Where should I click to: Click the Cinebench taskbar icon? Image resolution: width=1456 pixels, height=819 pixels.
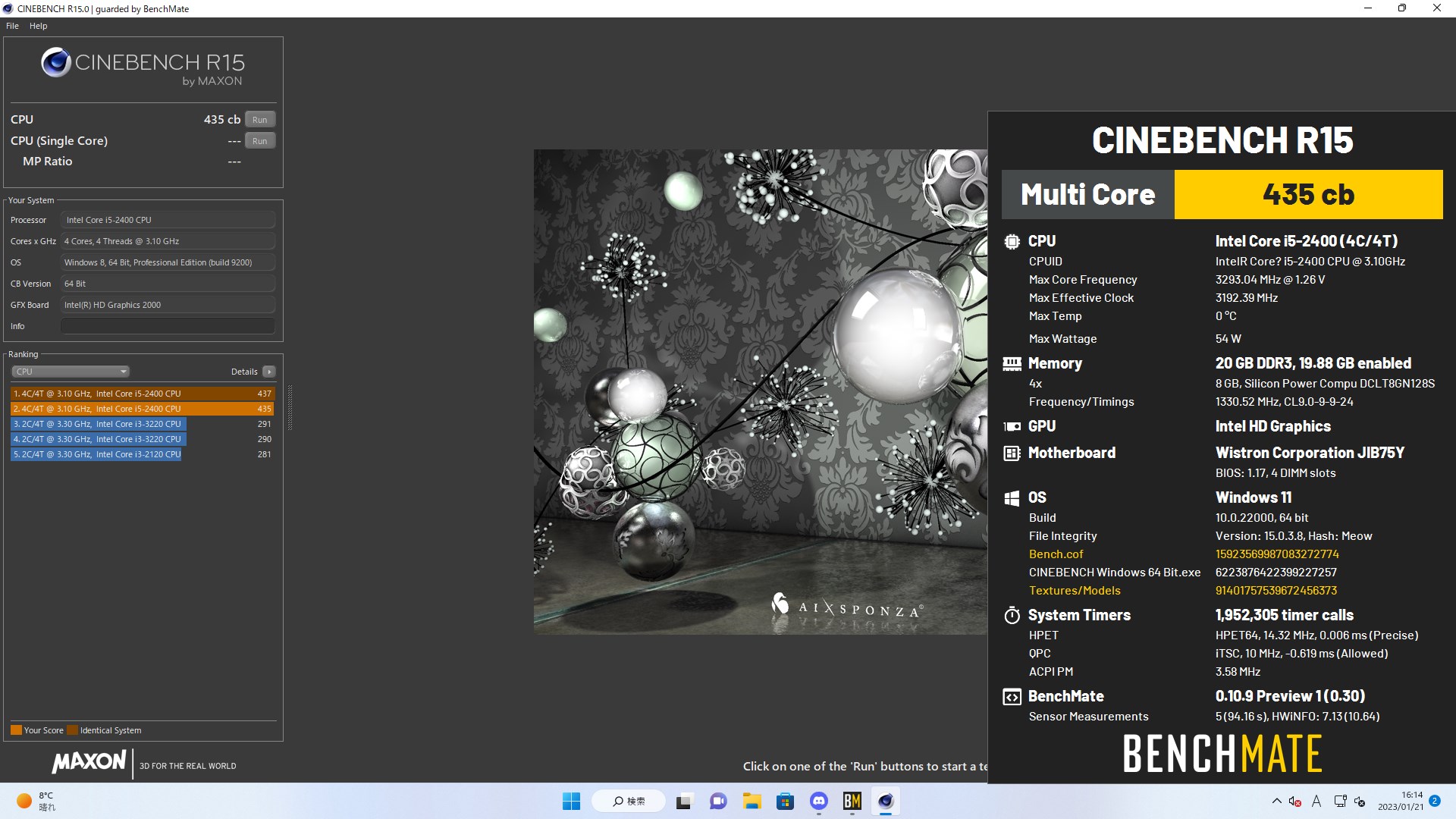pos(886,801)
